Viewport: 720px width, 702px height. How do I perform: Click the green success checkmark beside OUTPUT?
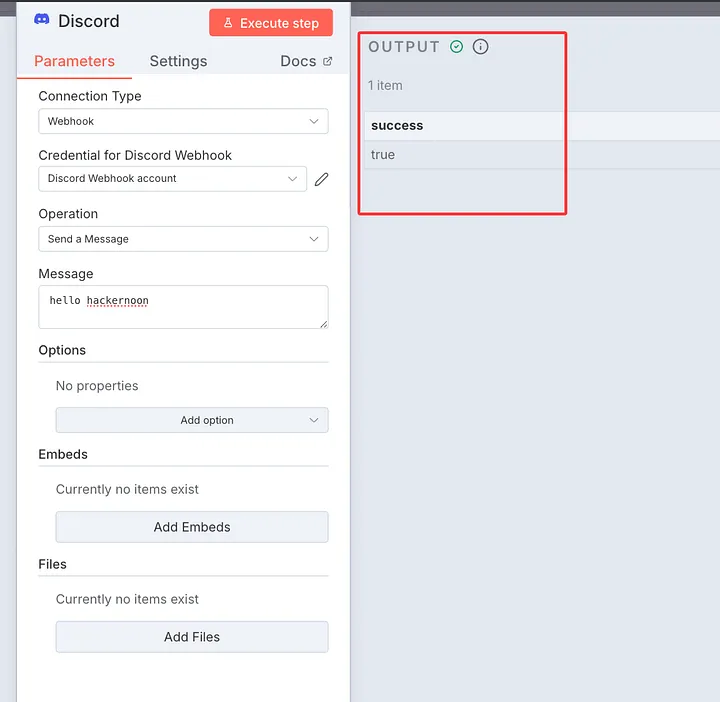pos(457,47)
